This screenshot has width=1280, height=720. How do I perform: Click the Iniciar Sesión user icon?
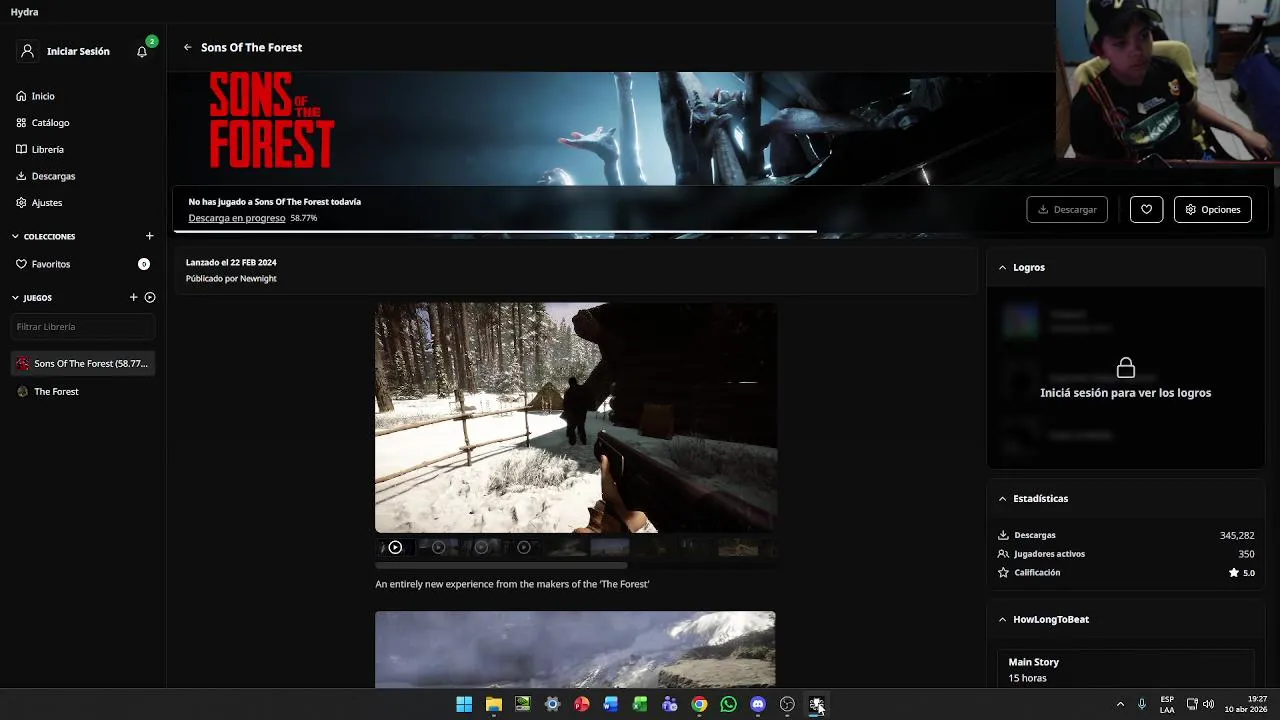point(27,51)
